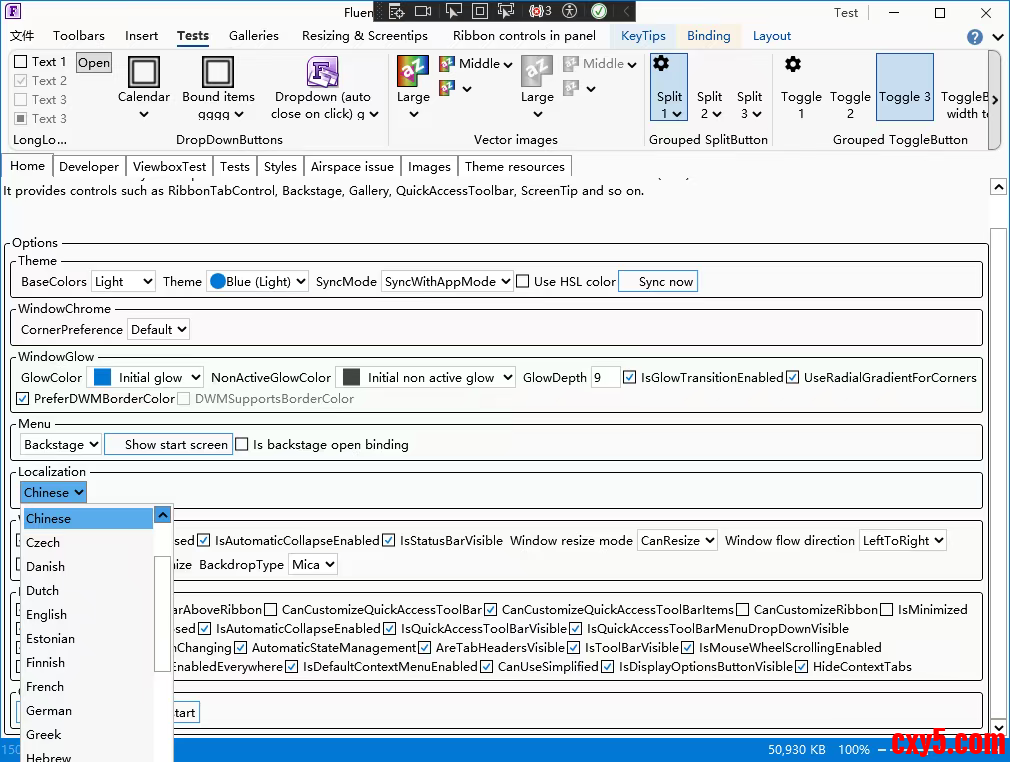1010x762 pixels.
Task: Open the Calendar dropdown button
Action: pos(144,87)
